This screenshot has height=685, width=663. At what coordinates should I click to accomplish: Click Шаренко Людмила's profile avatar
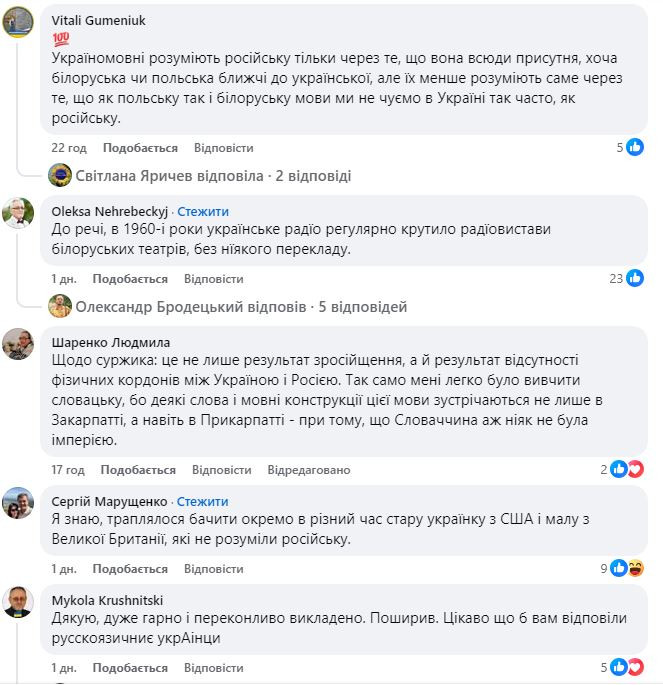pos(18,343)
